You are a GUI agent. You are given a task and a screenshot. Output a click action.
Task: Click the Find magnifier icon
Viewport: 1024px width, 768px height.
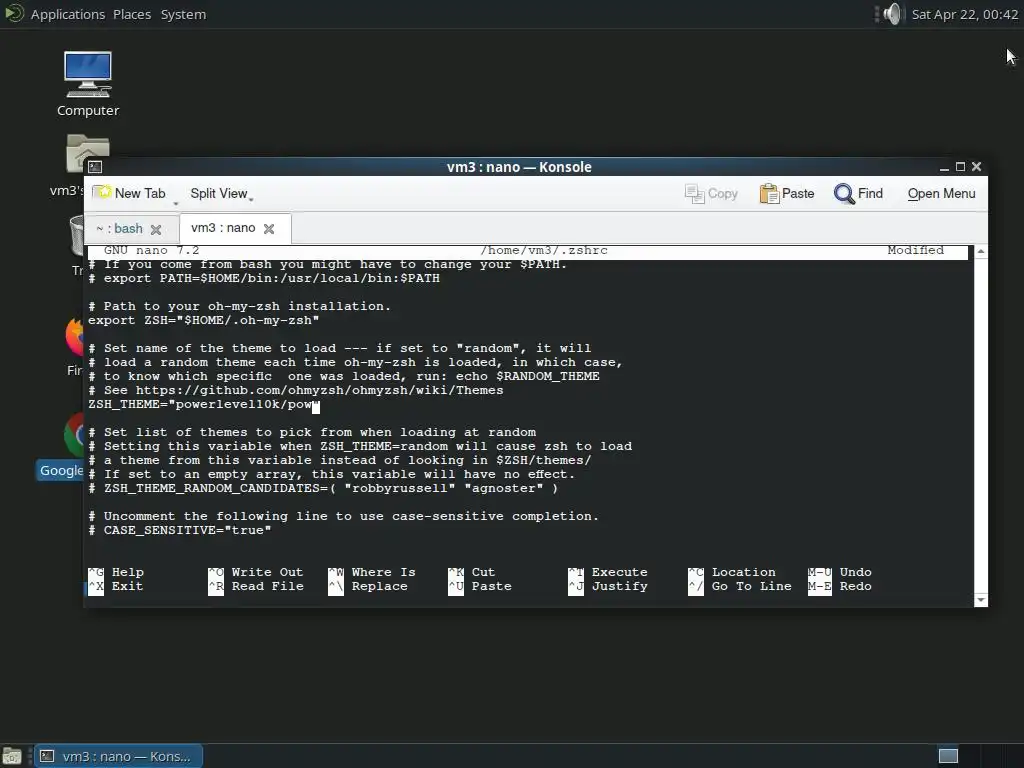pos(844,194)
